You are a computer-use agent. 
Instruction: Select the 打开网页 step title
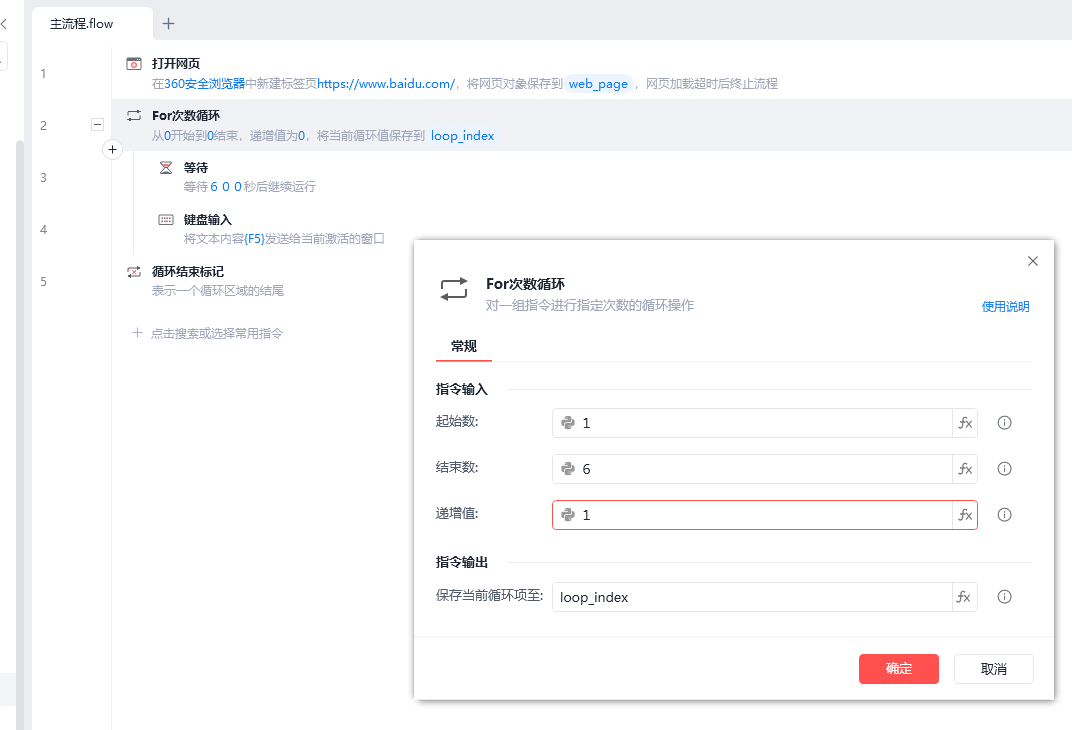(x=176, y=64)
